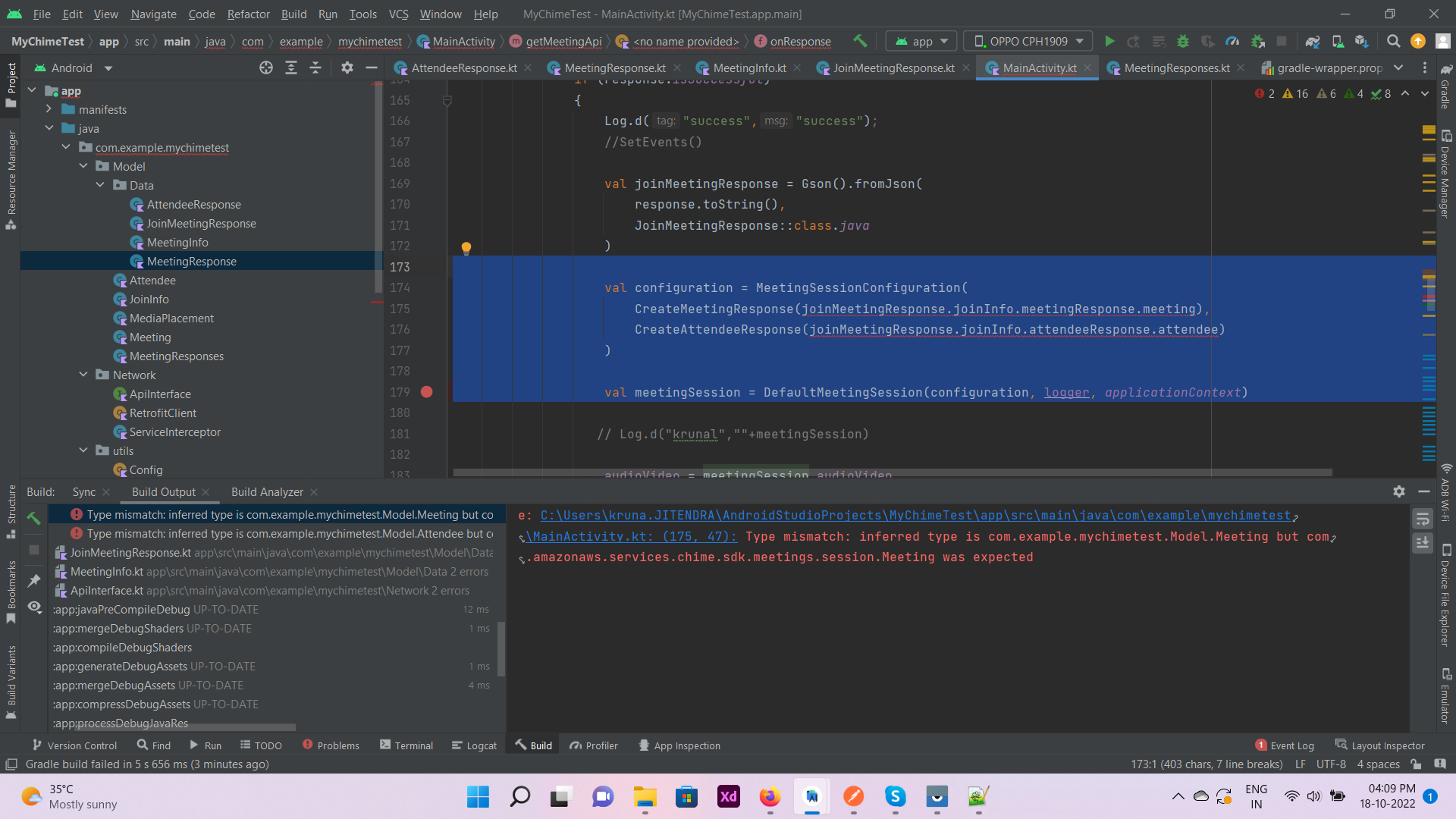Switch to the Build Analyzer tab
Screen dimensions: 1456x819
267,491
